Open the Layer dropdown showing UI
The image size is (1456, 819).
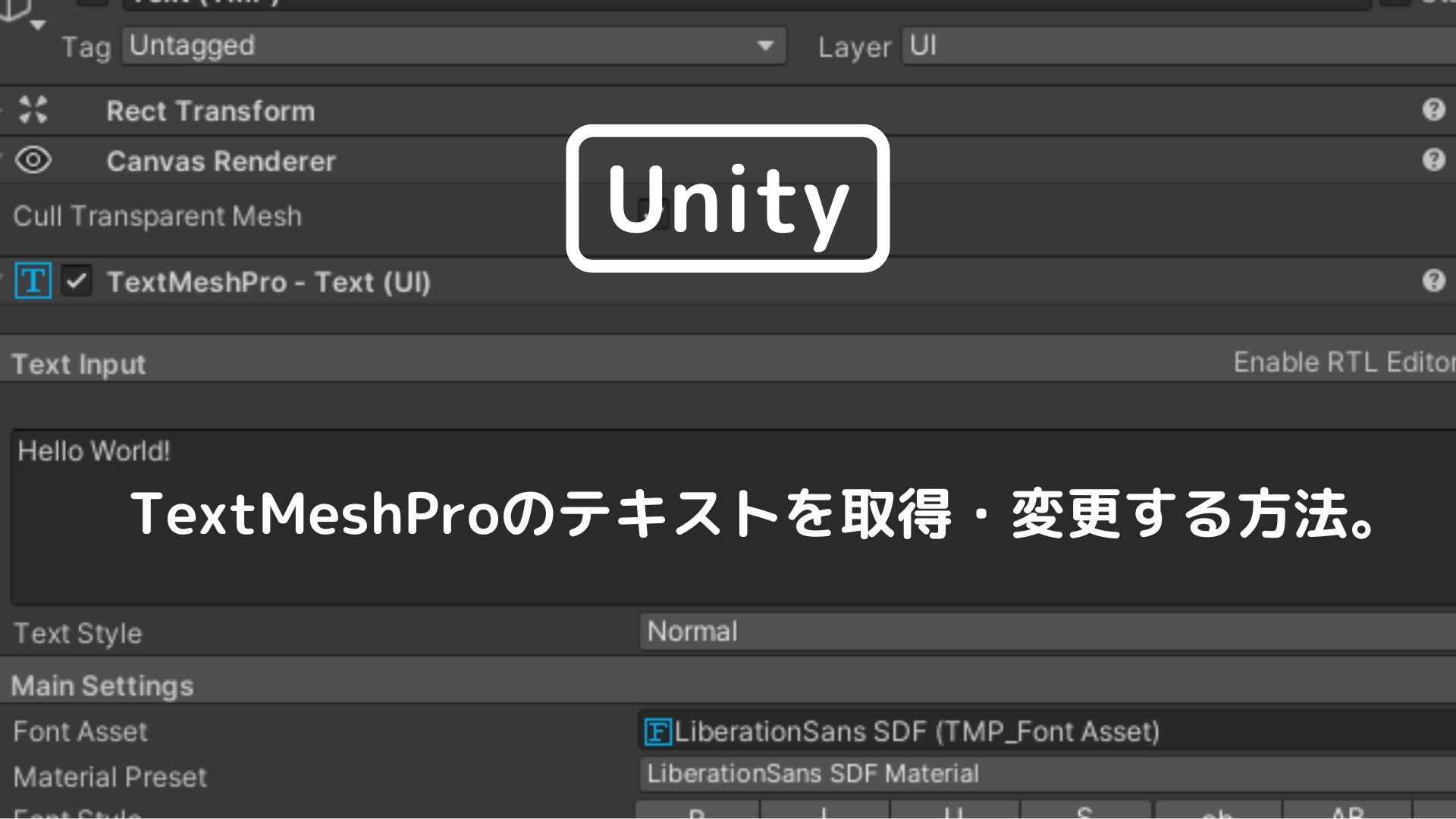click(x=1178, y=46)
